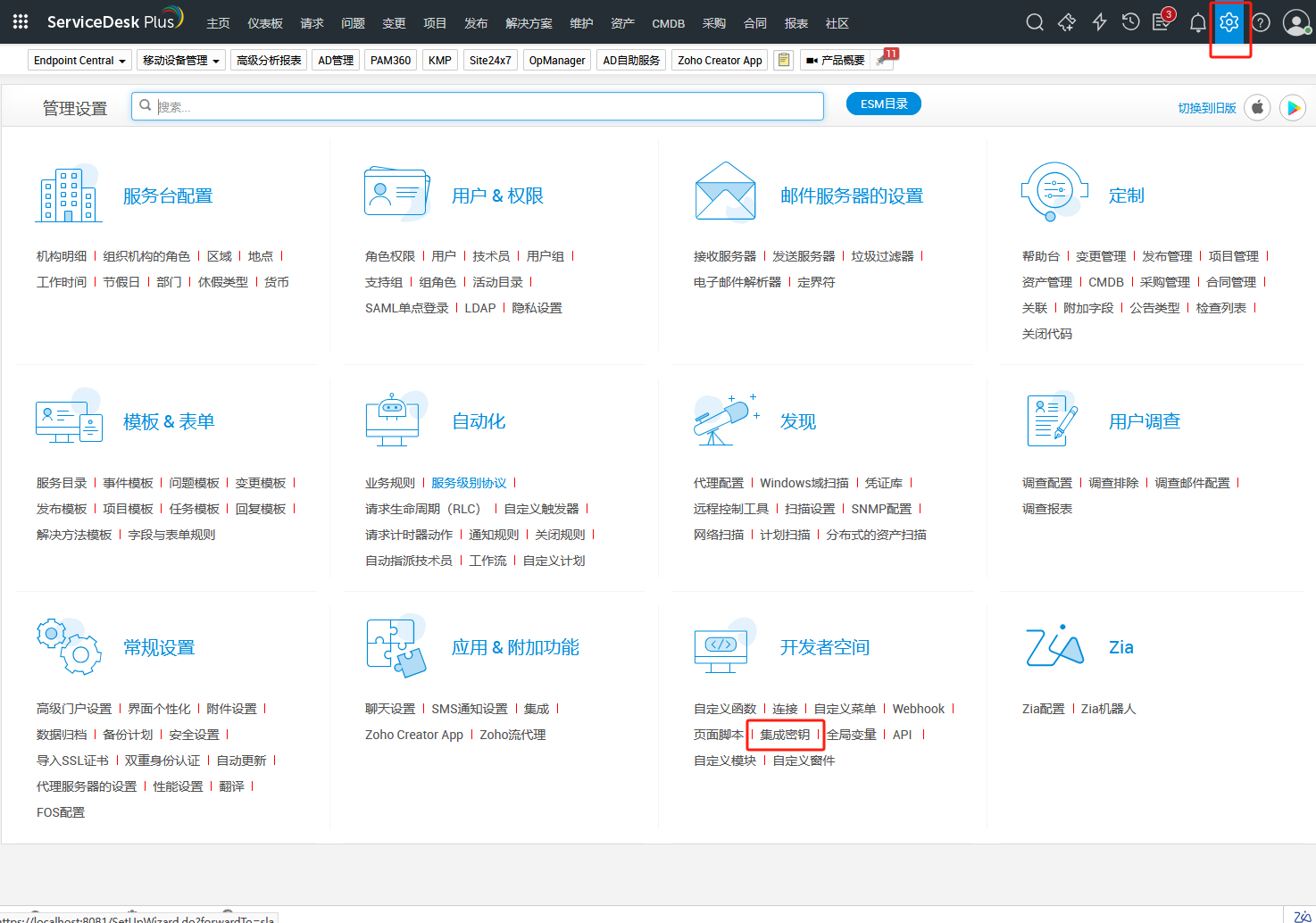Image resolution: width=1316 pixels, height=923 pixels.
Task: Expand the 移动设备管理 dropdown
Action: [x=181, y=60]
